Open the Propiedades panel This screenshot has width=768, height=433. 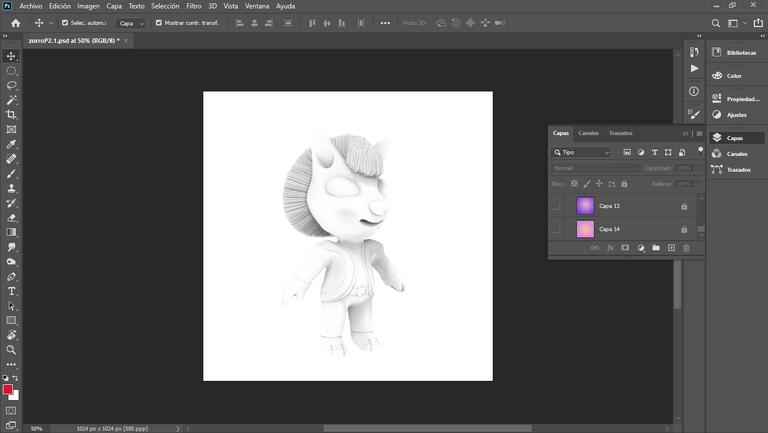tap(737, 99)
